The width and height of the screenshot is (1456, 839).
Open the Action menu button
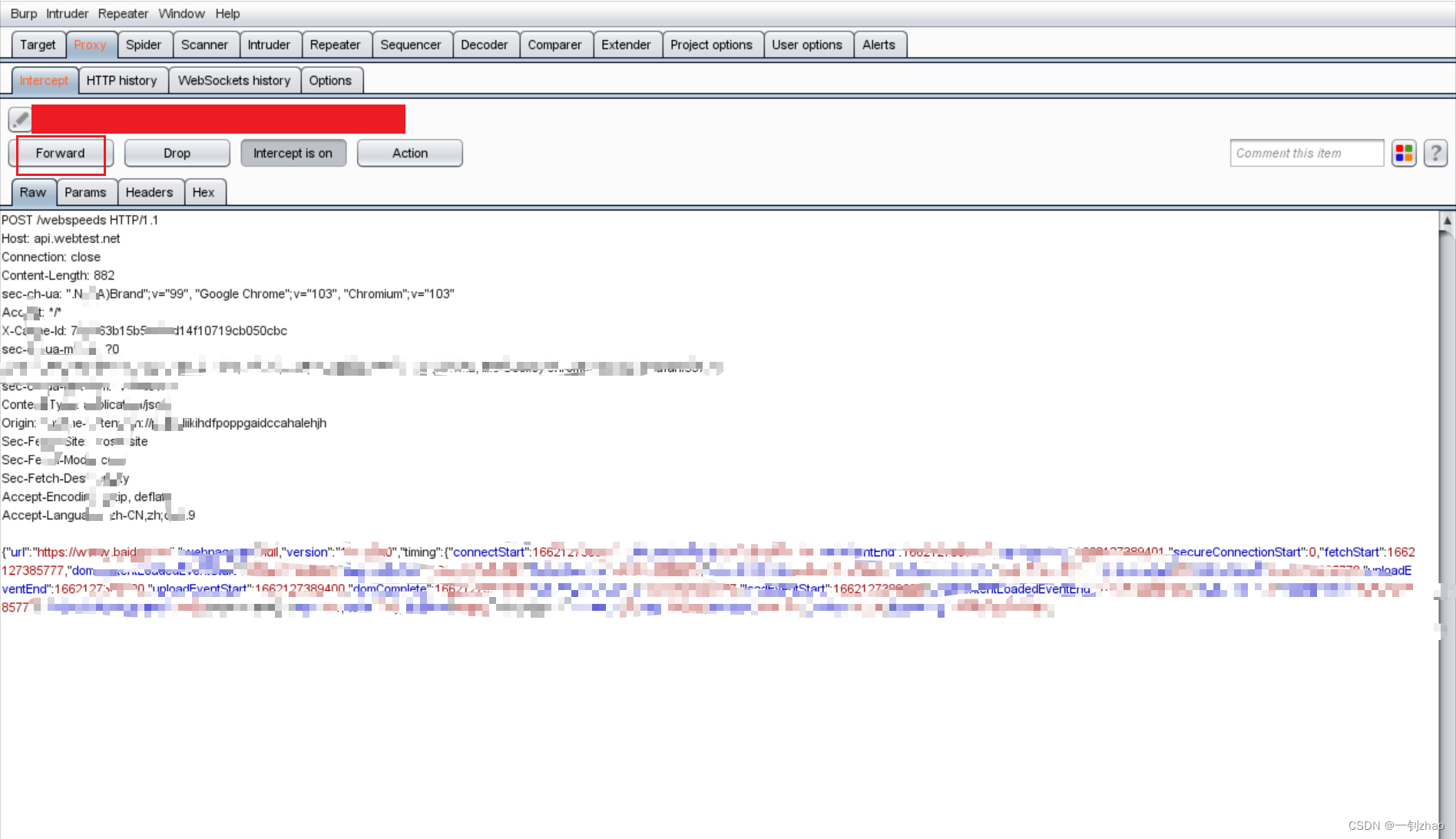[x=410, y=153]
